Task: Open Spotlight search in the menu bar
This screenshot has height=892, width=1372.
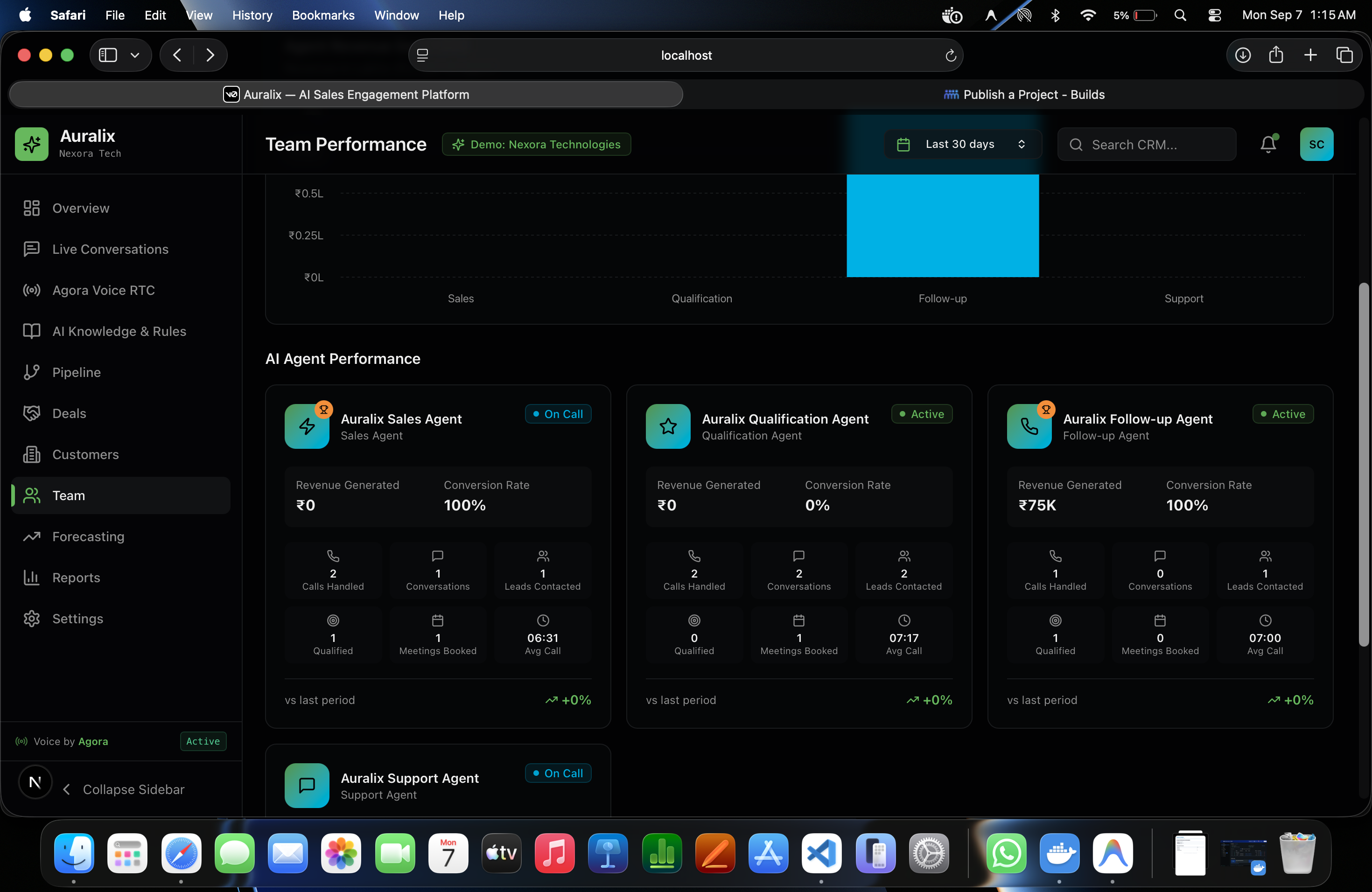Action: tap(1180, 15)
